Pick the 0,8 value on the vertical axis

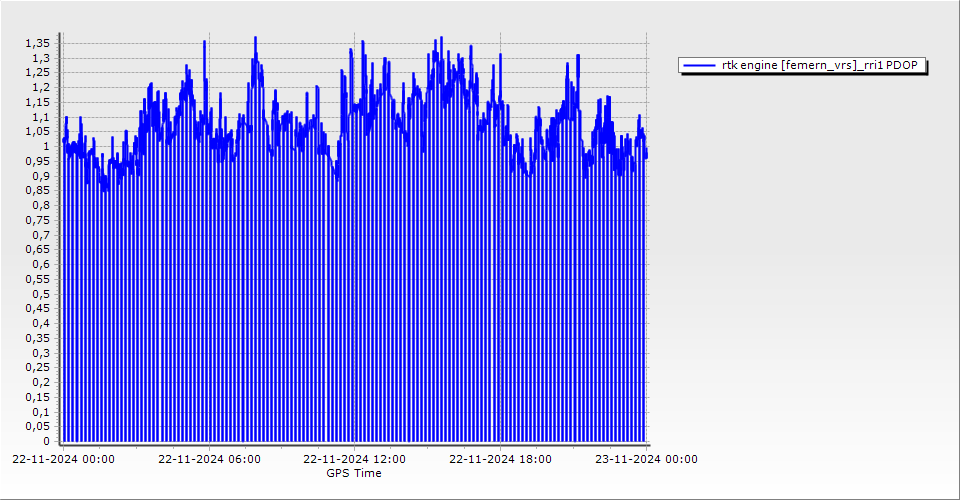click(40, 205)
